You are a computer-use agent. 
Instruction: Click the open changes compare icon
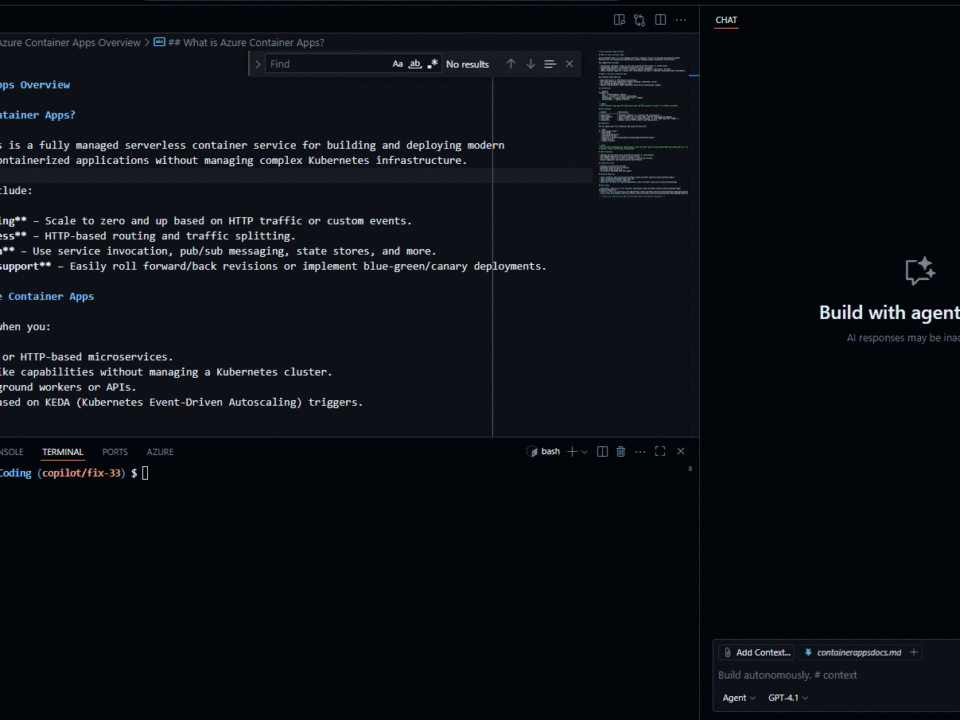coord(640,20)
